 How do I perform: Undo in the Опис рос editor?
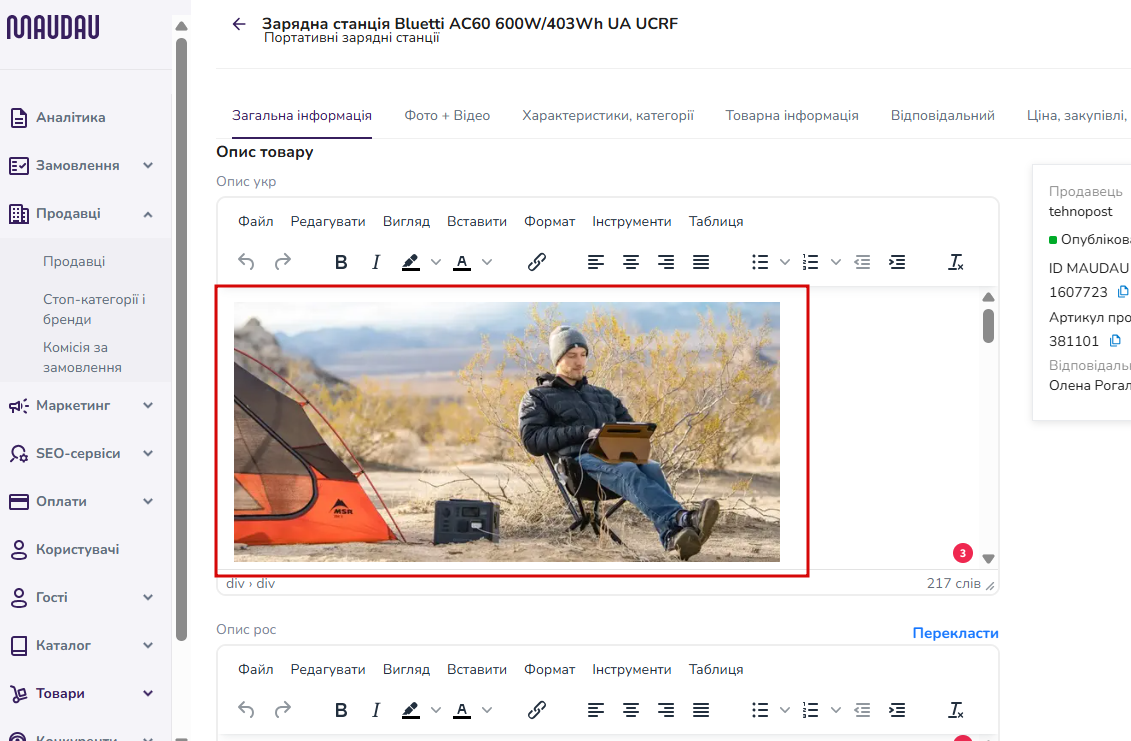(x=246, y=710)
